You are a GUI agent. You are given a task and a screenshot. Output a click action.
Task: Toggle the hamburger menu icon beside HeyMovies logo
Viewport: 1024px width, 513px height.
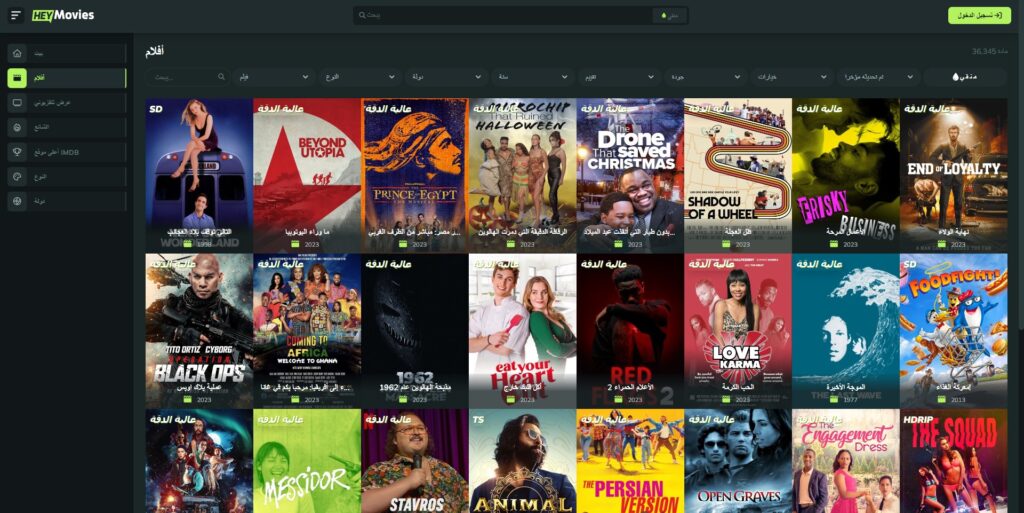[16, 15]
